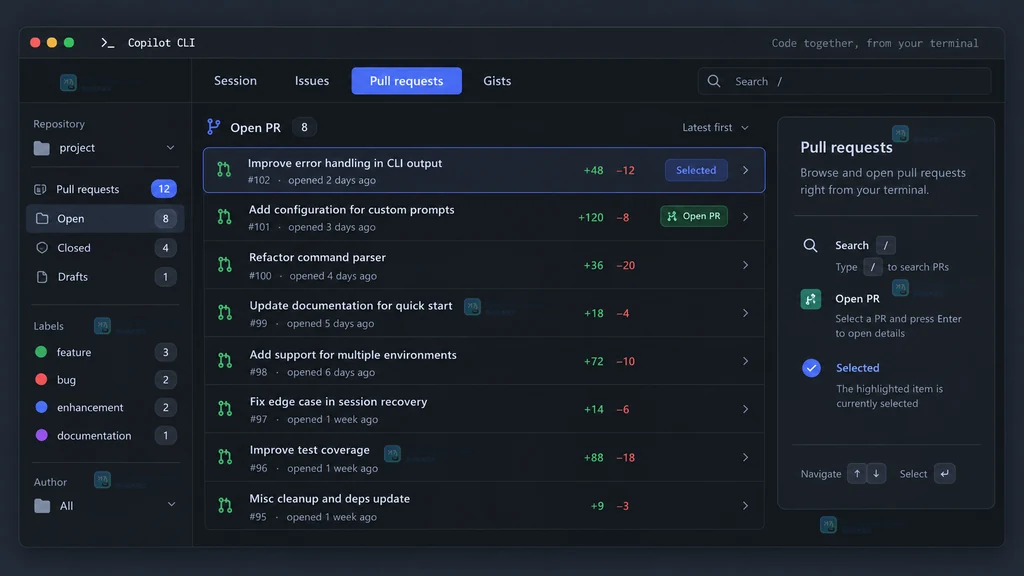Switch to the Session tab
This screenshot has width=1024, height=576.
click(x=235, y=81)
